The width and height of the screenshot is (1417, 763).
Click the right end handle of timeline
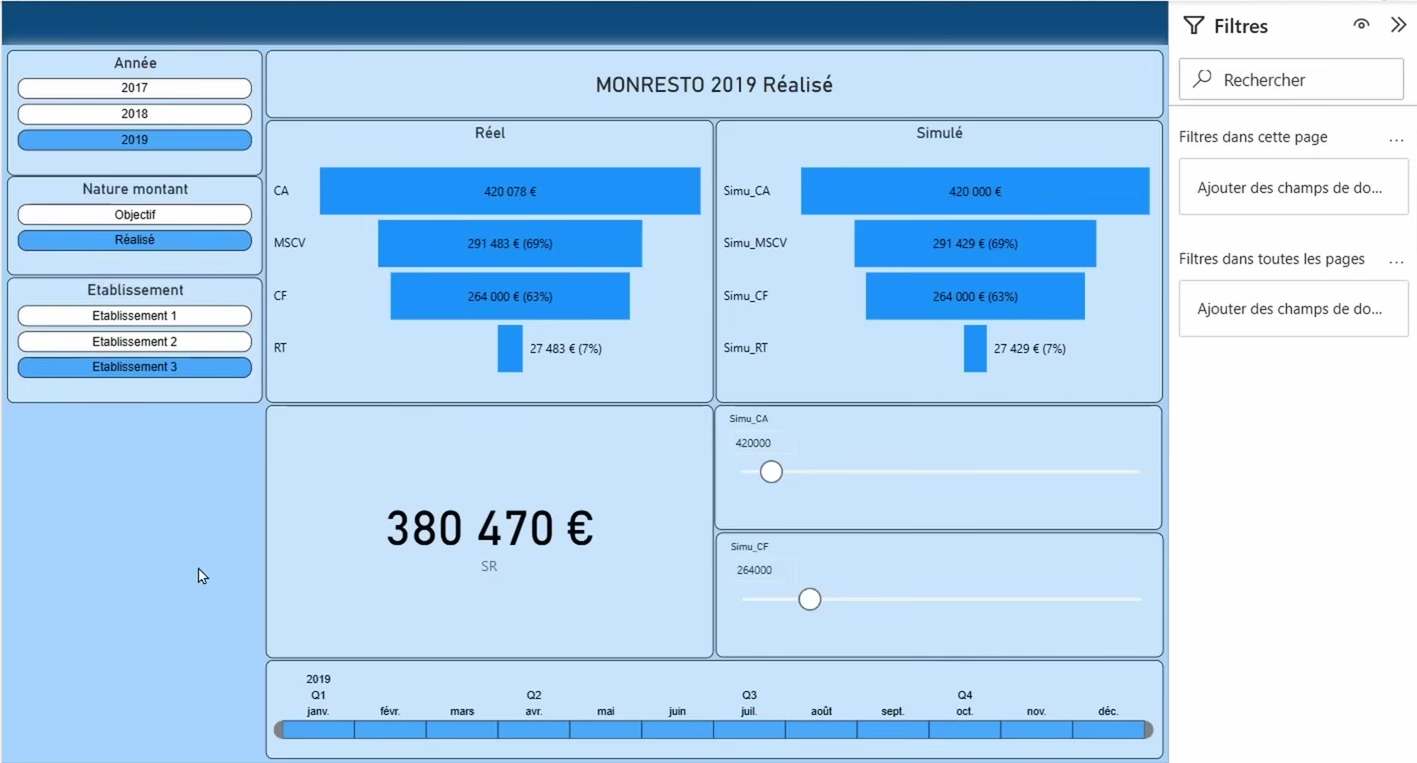(x=1148, y=730)
